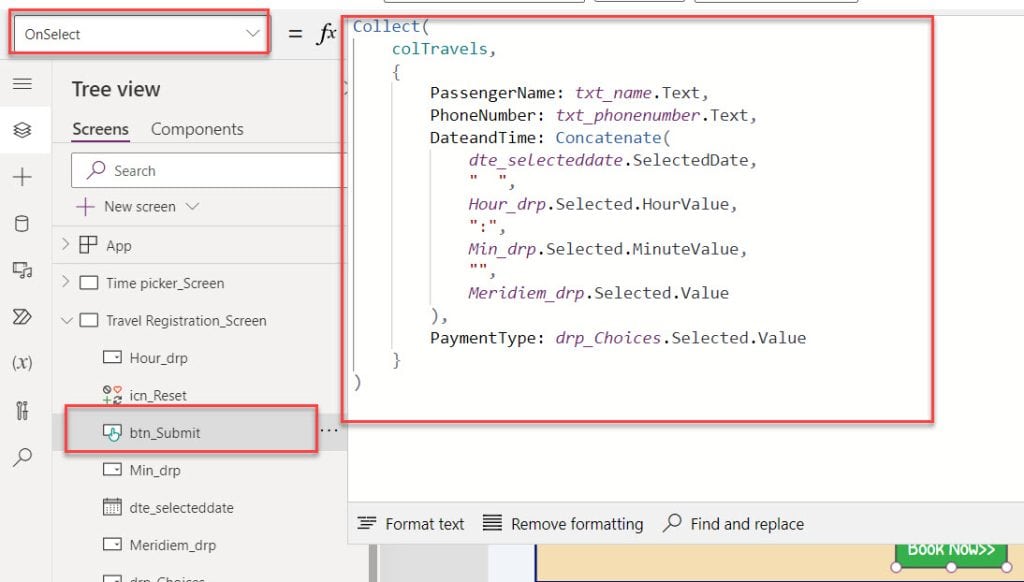Open the Tree view layers icon
The image size is (1024, 582).
22,130
